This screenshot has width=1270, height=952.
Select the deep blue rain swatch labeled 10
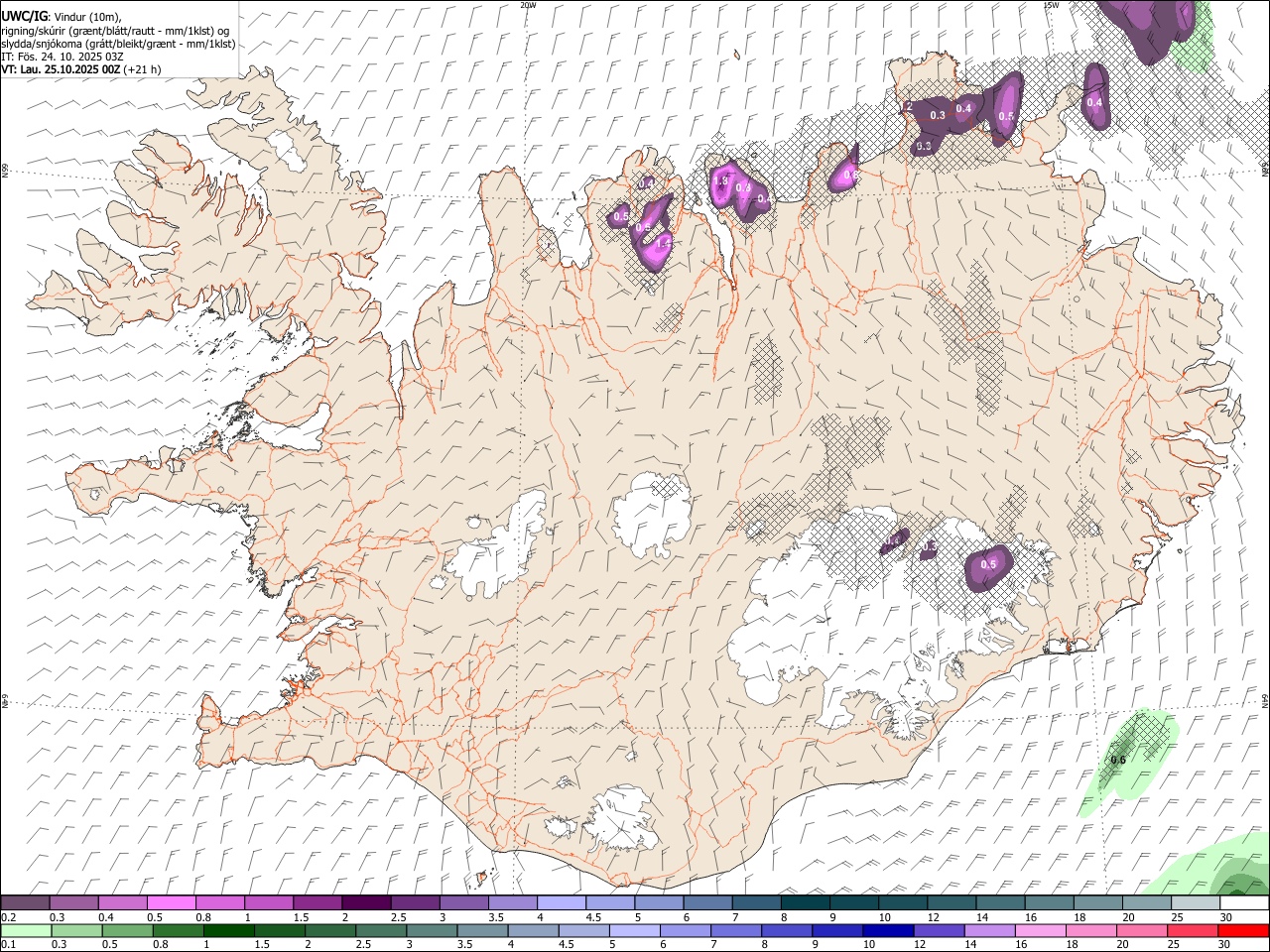point(888,930)
